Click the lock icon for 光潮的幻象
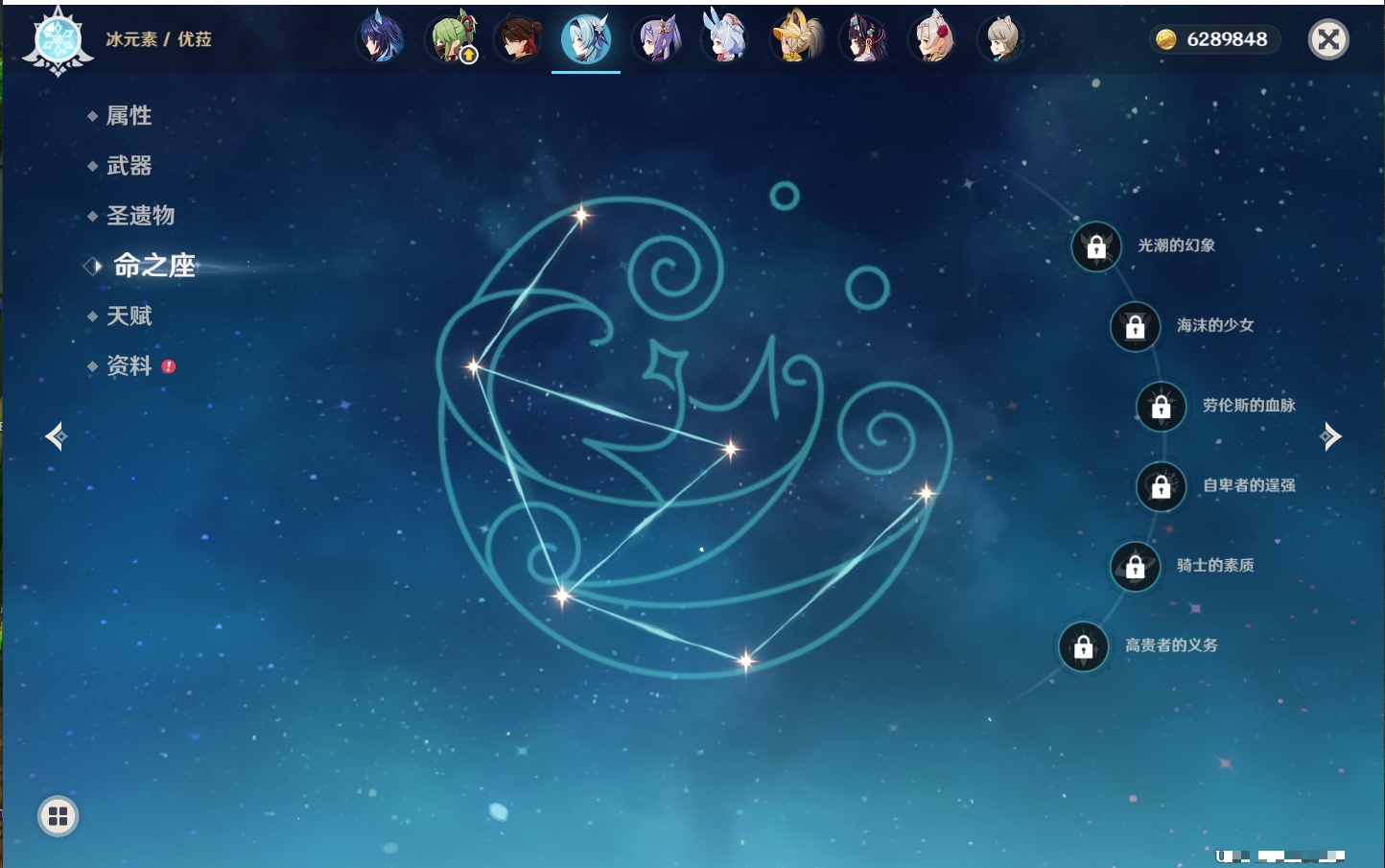 [1096, 246]
